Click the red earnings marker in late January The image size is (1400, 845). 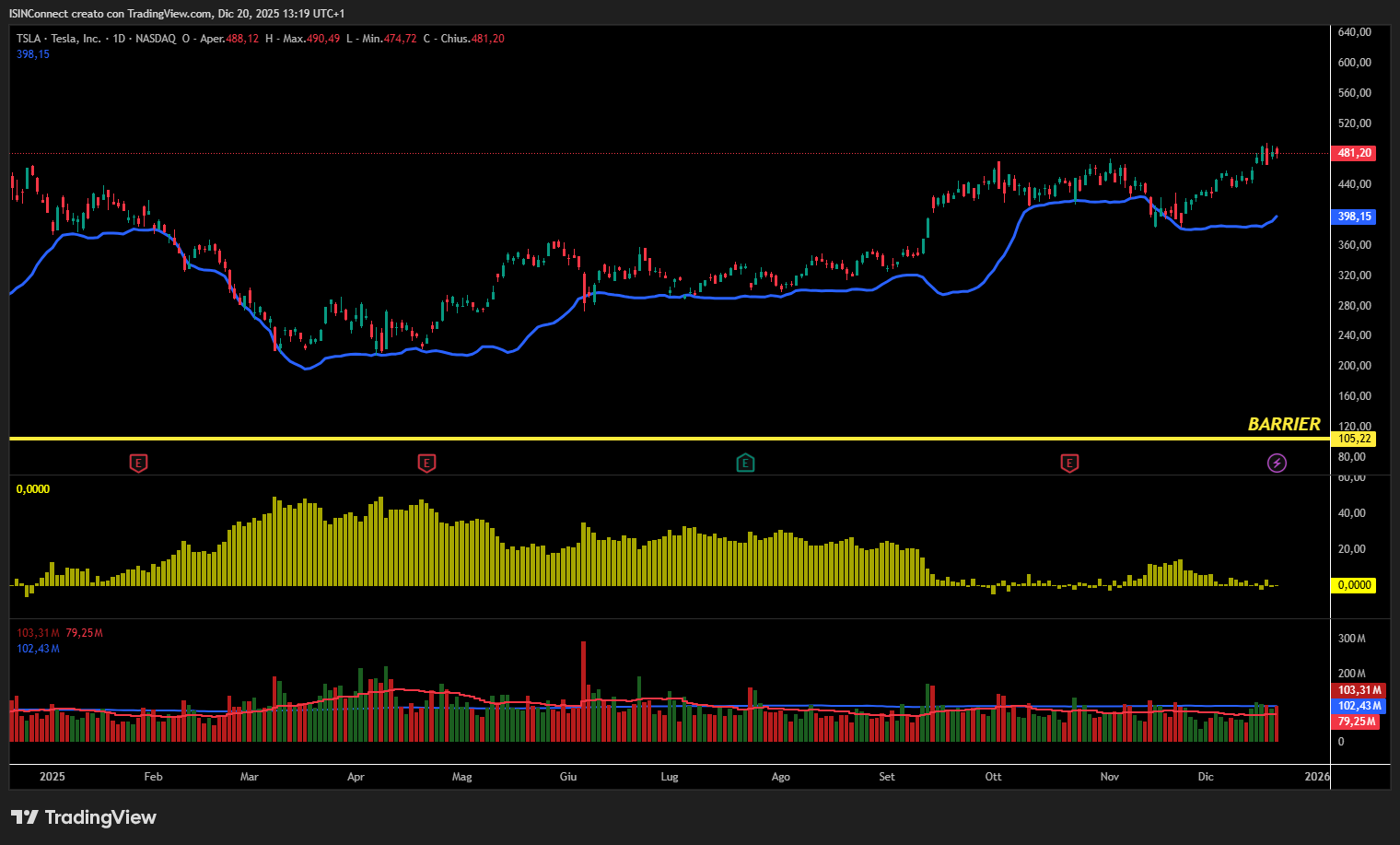pyautogui.click(x=138, y=463)
